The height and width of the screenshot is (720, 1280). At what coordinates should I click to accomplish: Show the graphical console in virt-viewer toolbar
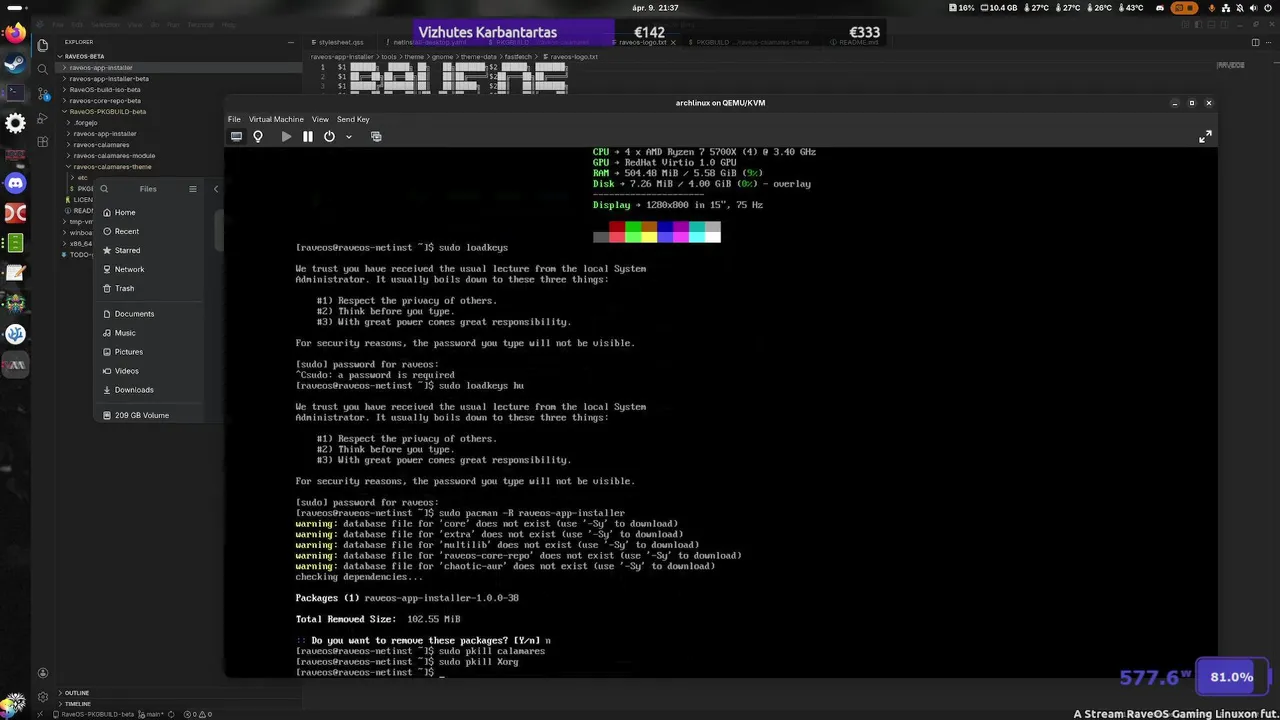(236, 136)
